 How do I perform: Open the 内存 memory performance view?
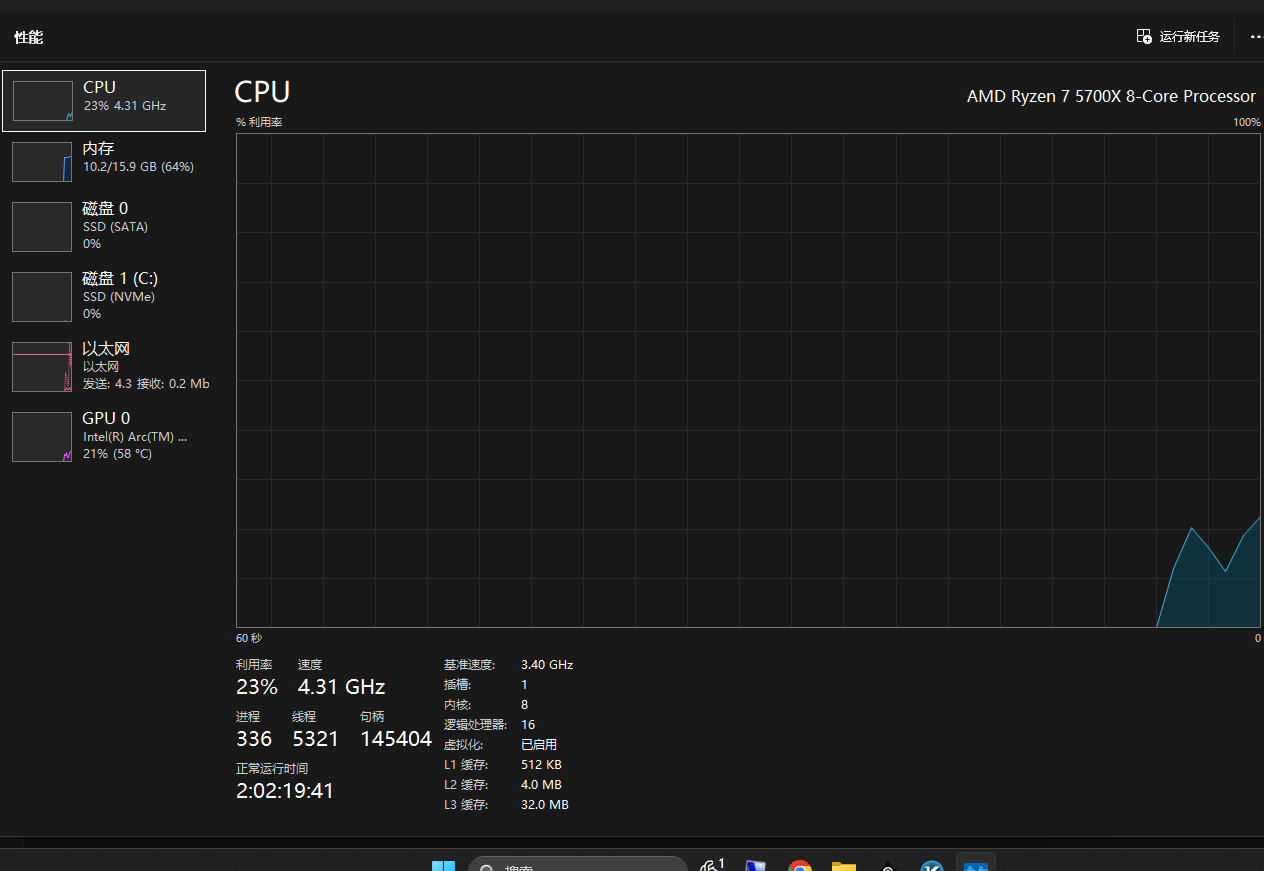pyautogui.click(x=104, y=161)
